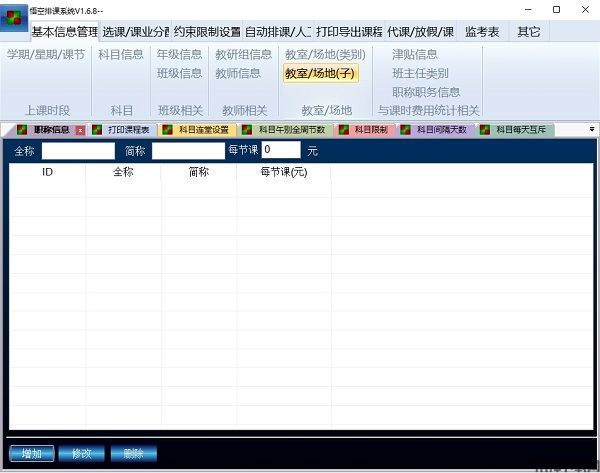The height and width of the screenshot is (473, 600).
Task: Click the 删除 button
Action: [134, 454]
